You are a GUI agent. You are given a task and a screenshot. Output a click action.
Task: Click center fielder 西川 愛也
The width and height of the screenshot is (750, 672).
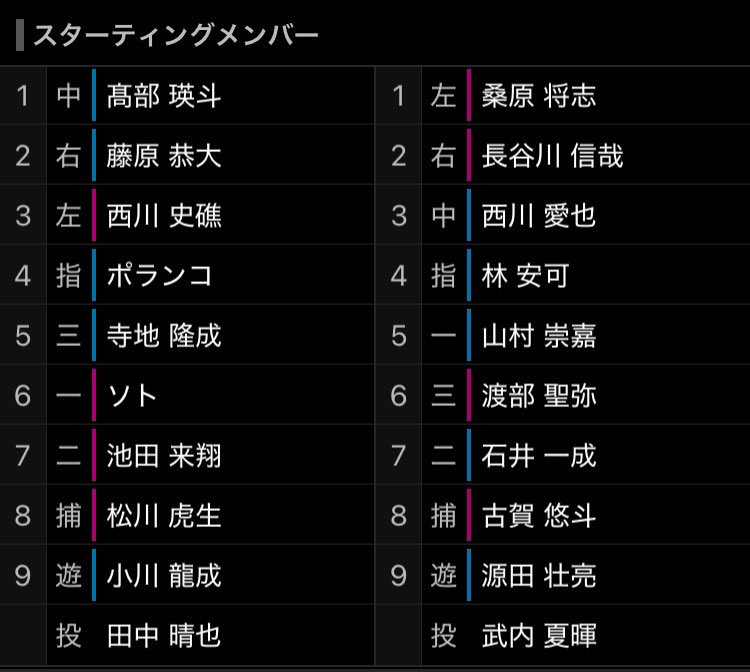tap(539, 216)
